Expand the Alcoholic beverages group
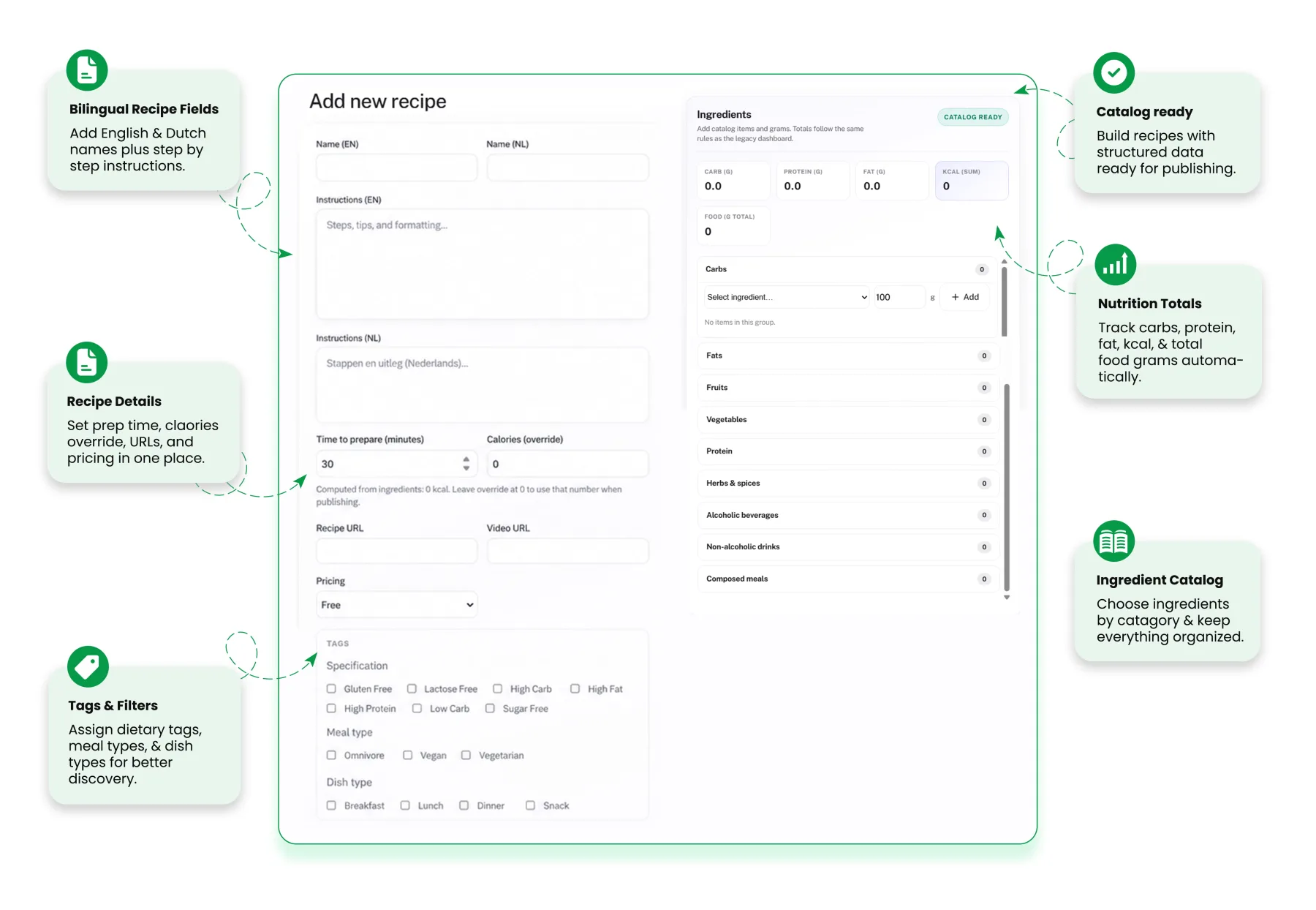 tap(848, 516)
